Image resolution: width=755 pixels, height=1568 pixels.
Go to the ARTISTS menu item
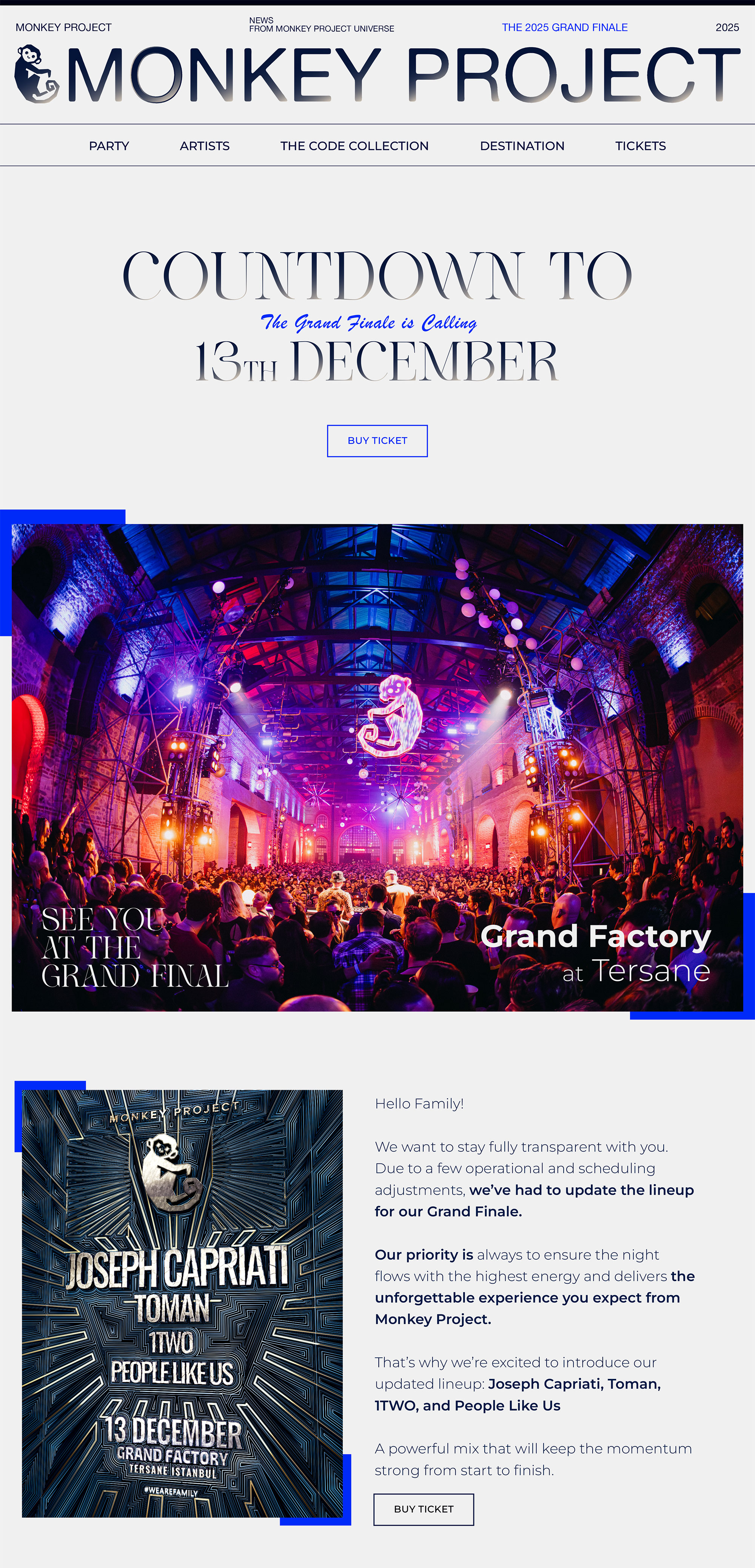(x=205, y=146)
